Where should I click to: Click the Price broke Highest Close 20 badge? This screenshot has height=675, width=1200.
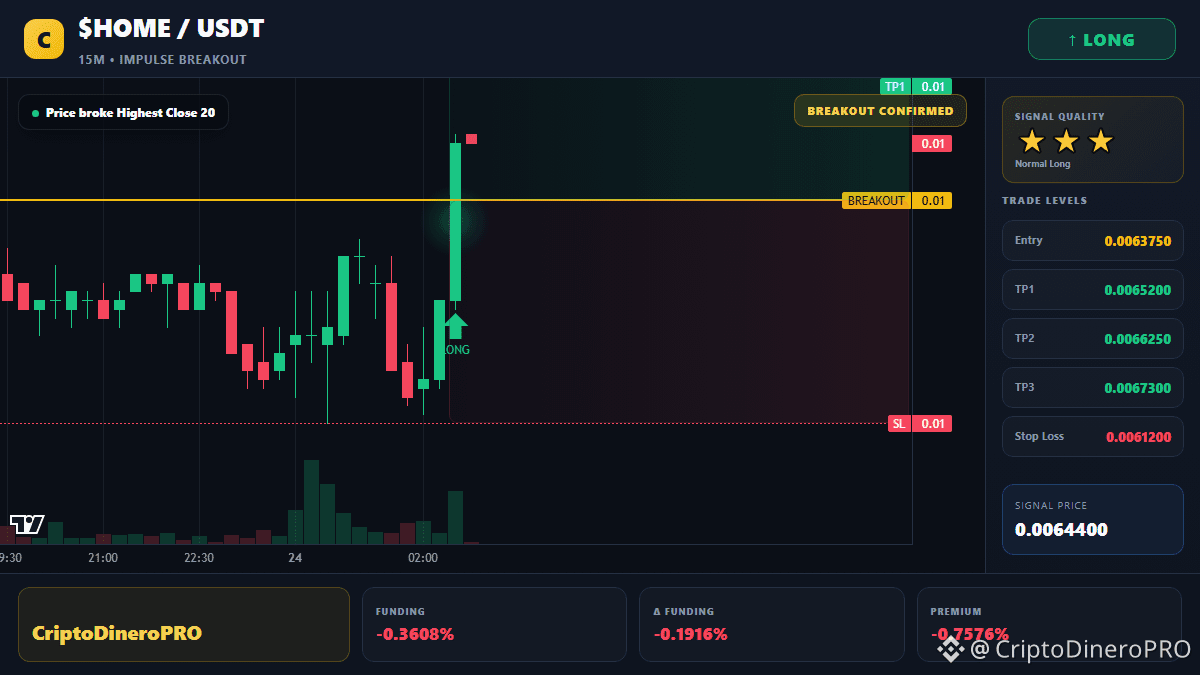click(123, 113)
